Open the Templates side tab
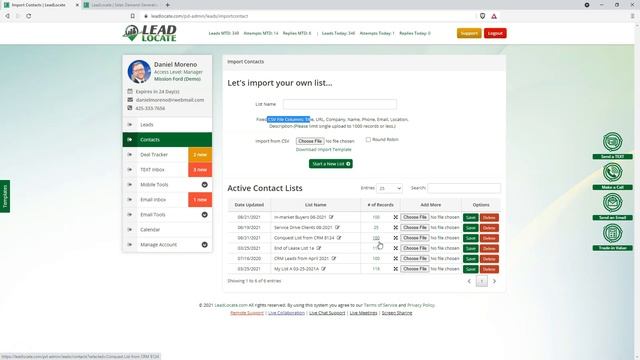 tap(5, 196)
